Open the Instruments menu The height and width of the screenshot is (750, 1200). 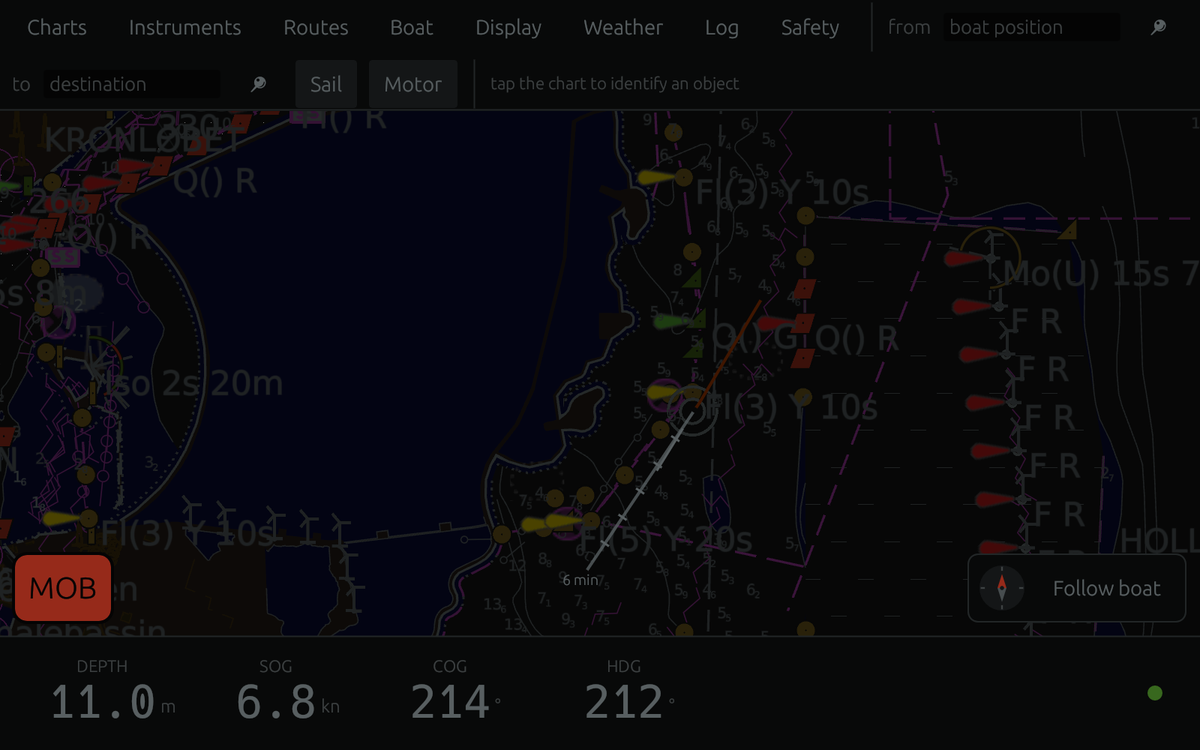185,27
